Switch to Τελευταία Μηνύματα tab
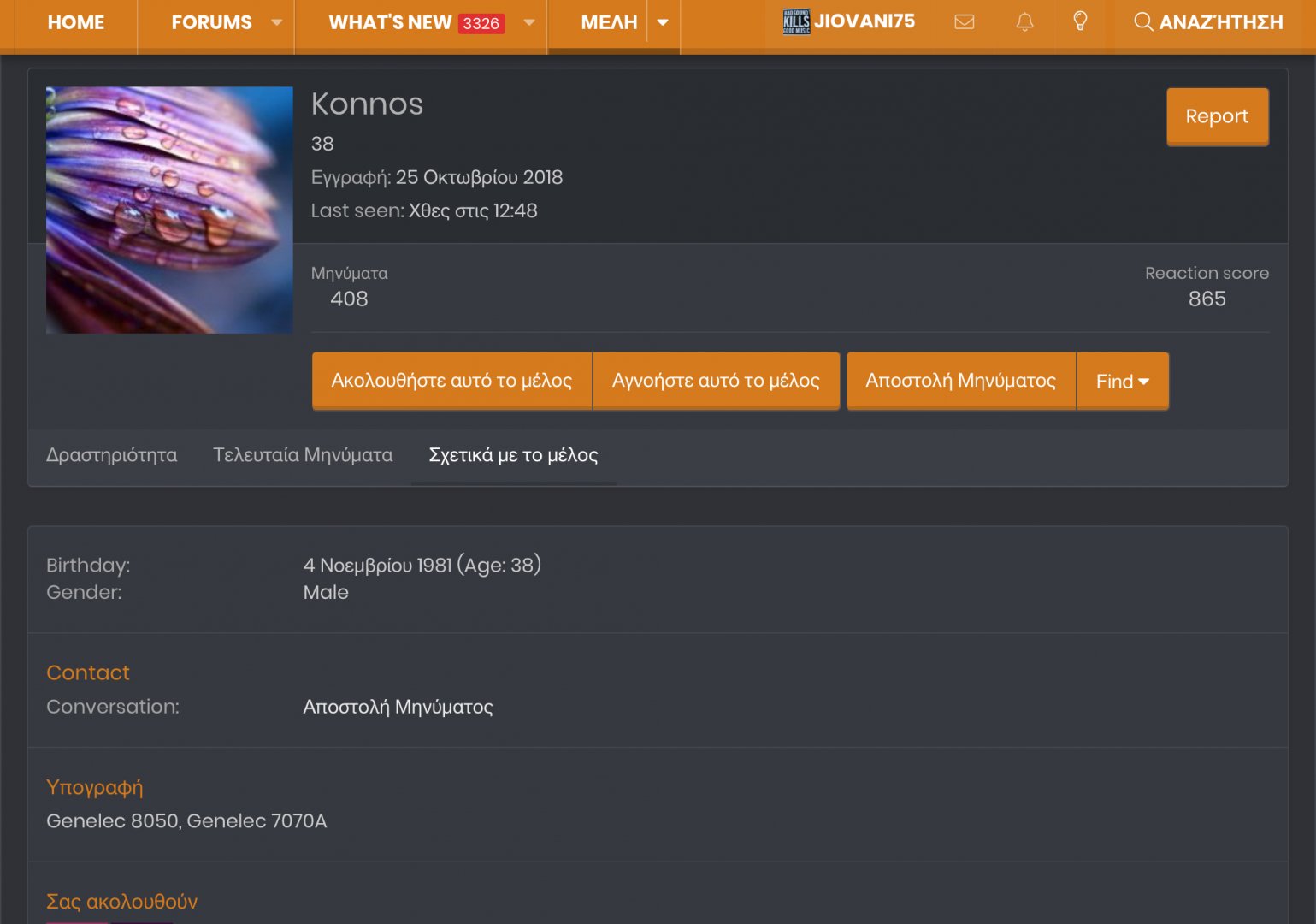Image resolution: width=1316 pixels, height=924 pixels. tap(303, 455)
